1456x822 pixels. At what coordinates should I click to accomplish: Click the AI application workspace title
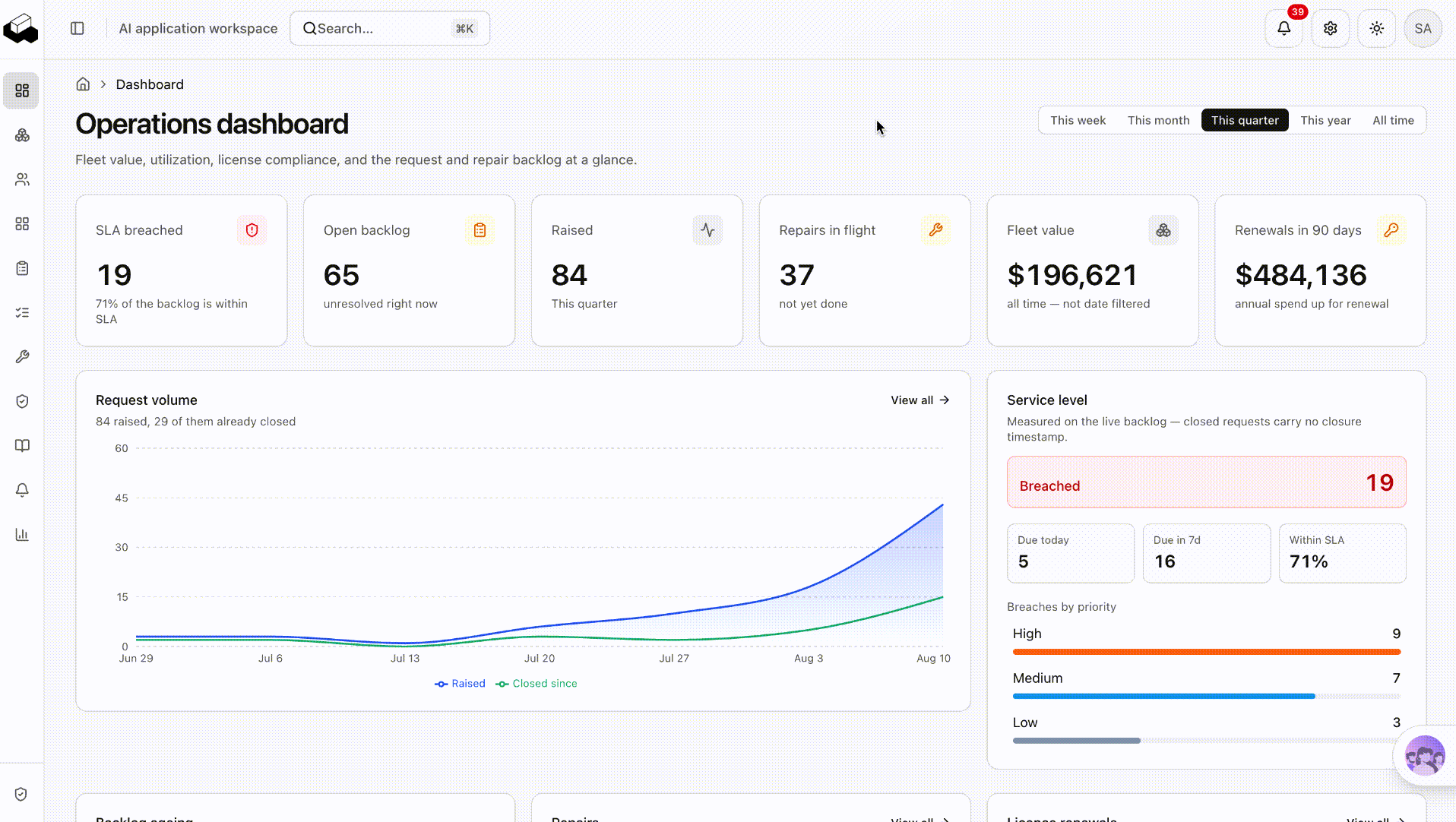point(198,28)
